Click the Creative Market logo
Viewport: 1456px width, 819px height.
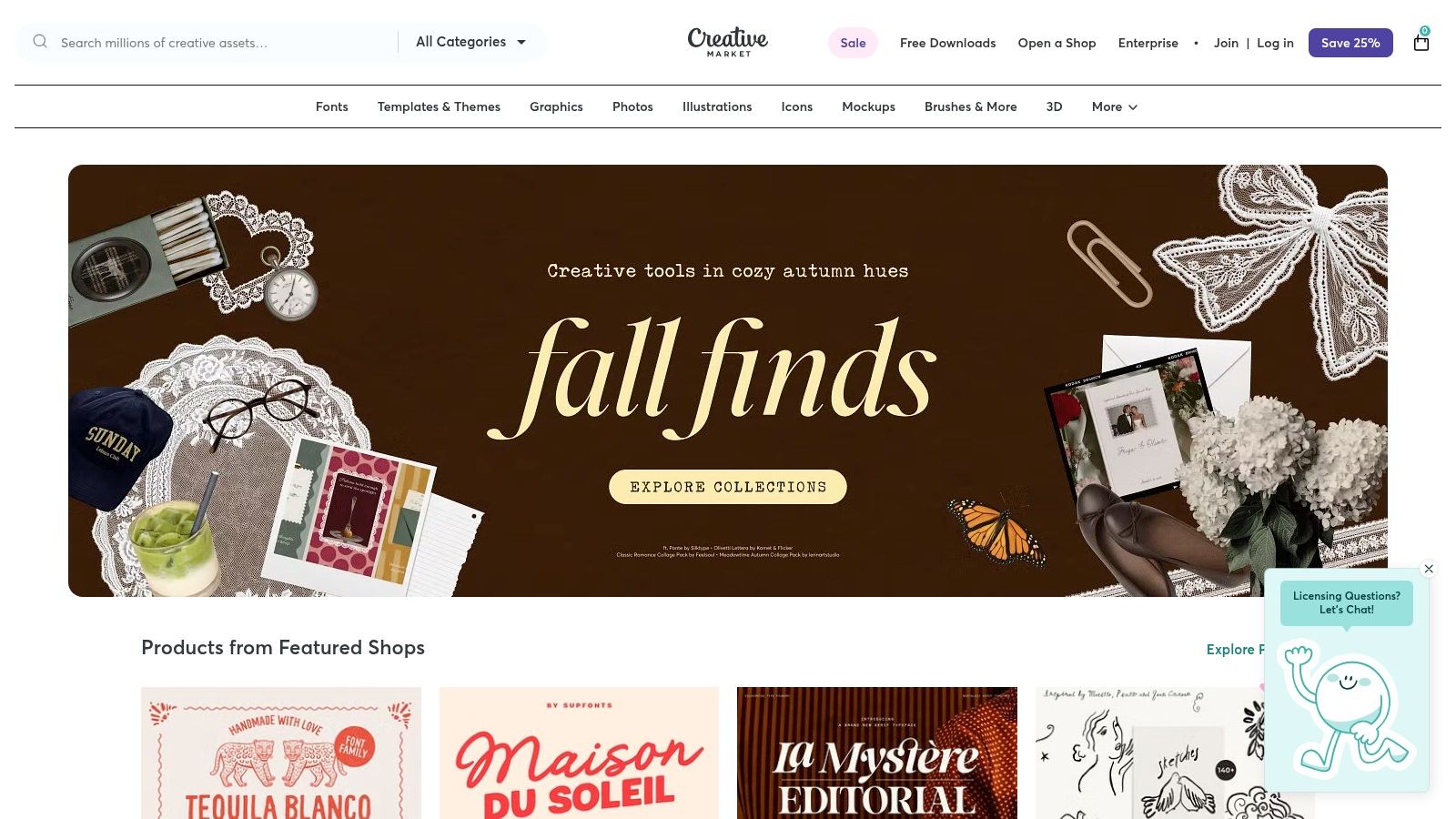pos(728,42)
